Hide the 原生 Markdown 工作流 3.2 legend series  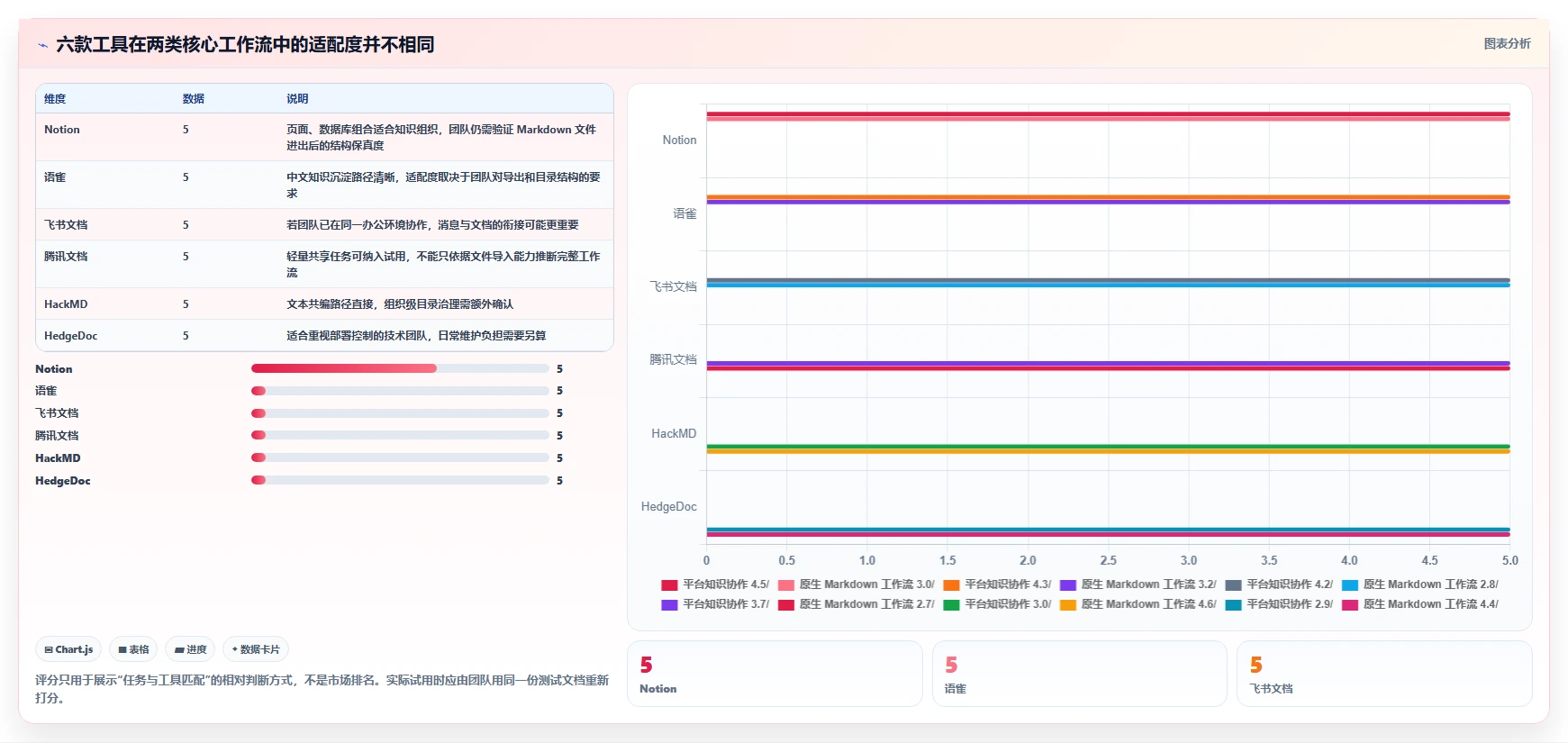(x=1138, y=584)
